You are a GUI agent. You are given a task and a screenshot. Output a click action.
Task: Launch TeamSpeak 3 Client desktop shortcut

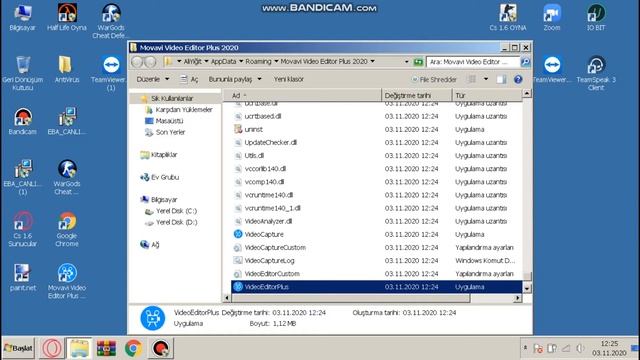pos(596,73)
